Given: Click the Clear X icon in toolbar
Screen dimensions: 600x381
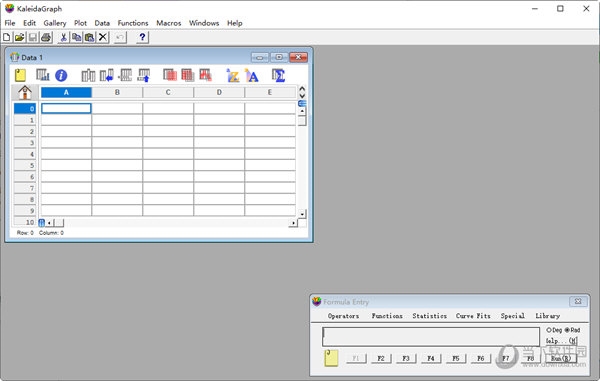Looking at the screenshot, I should pyautogui.click(x=103, y=37).
